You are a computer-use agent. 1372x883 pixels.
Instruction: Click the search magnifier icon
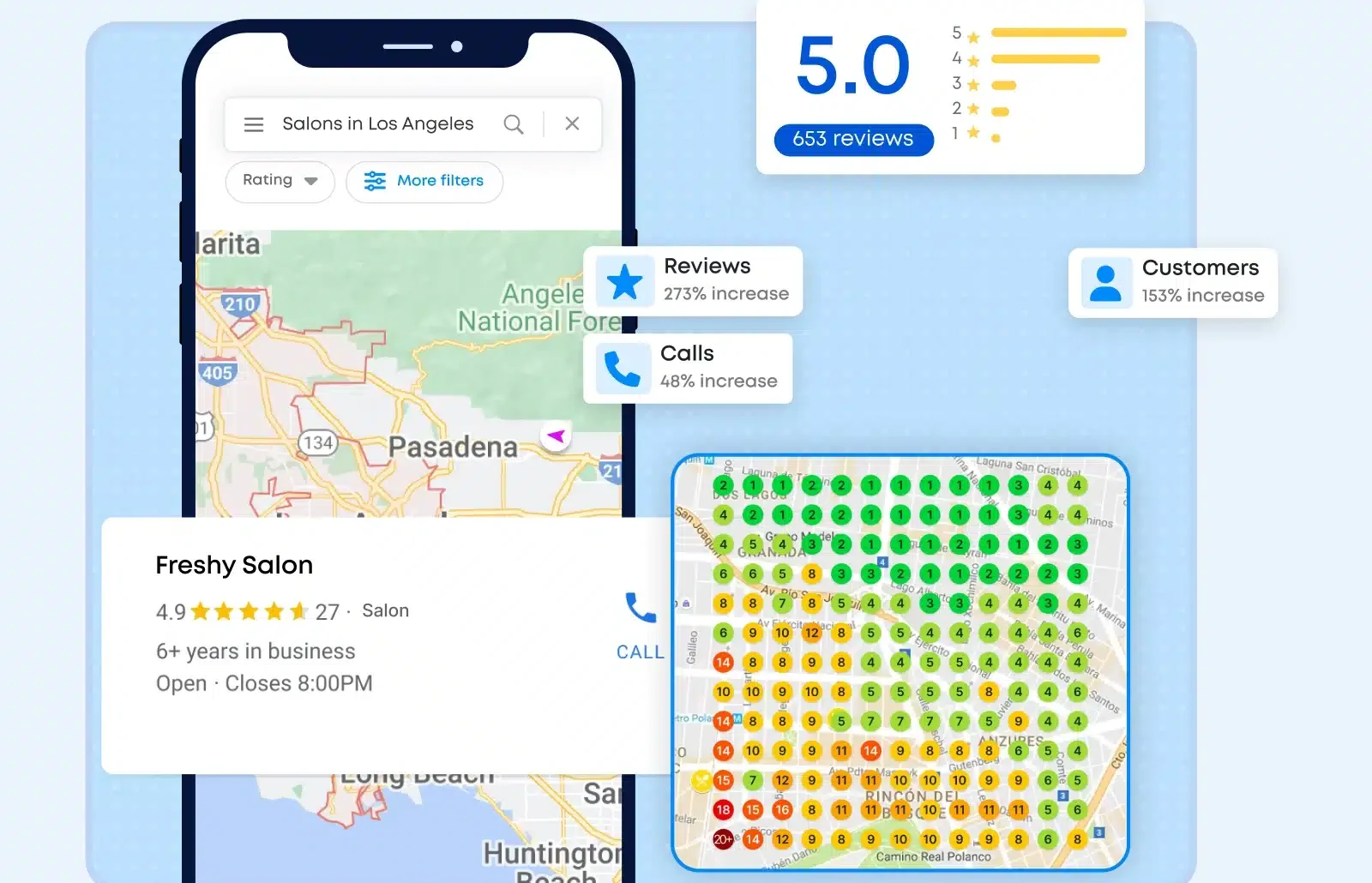[x=514, y=123]
